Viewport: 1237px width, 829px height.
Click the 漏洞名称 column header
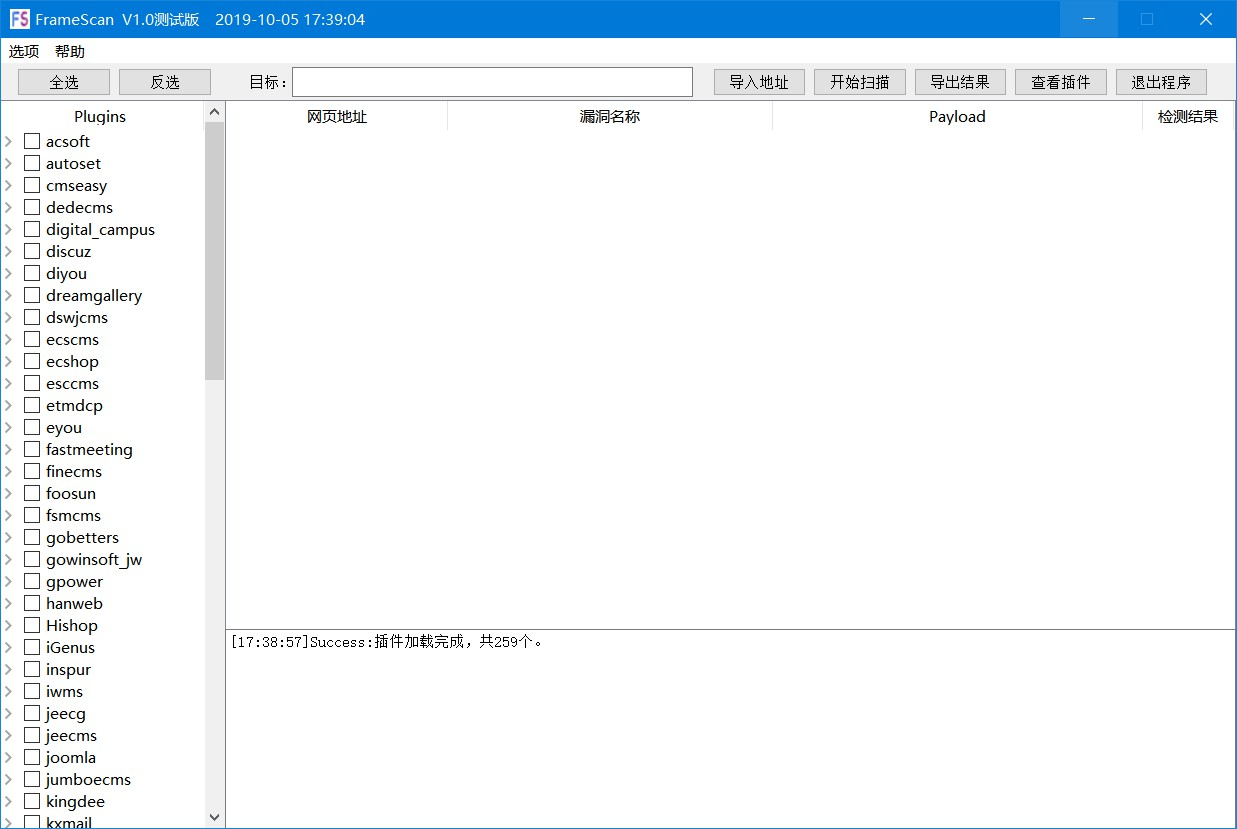[x=610, y=116]
